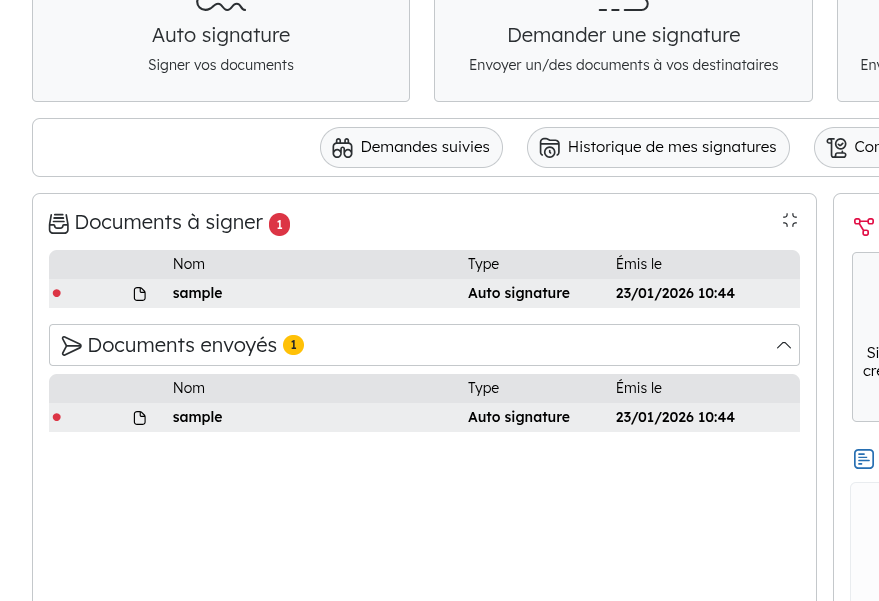Click the red workflow icon in right panel
The image size is (879, 601).
863,227
